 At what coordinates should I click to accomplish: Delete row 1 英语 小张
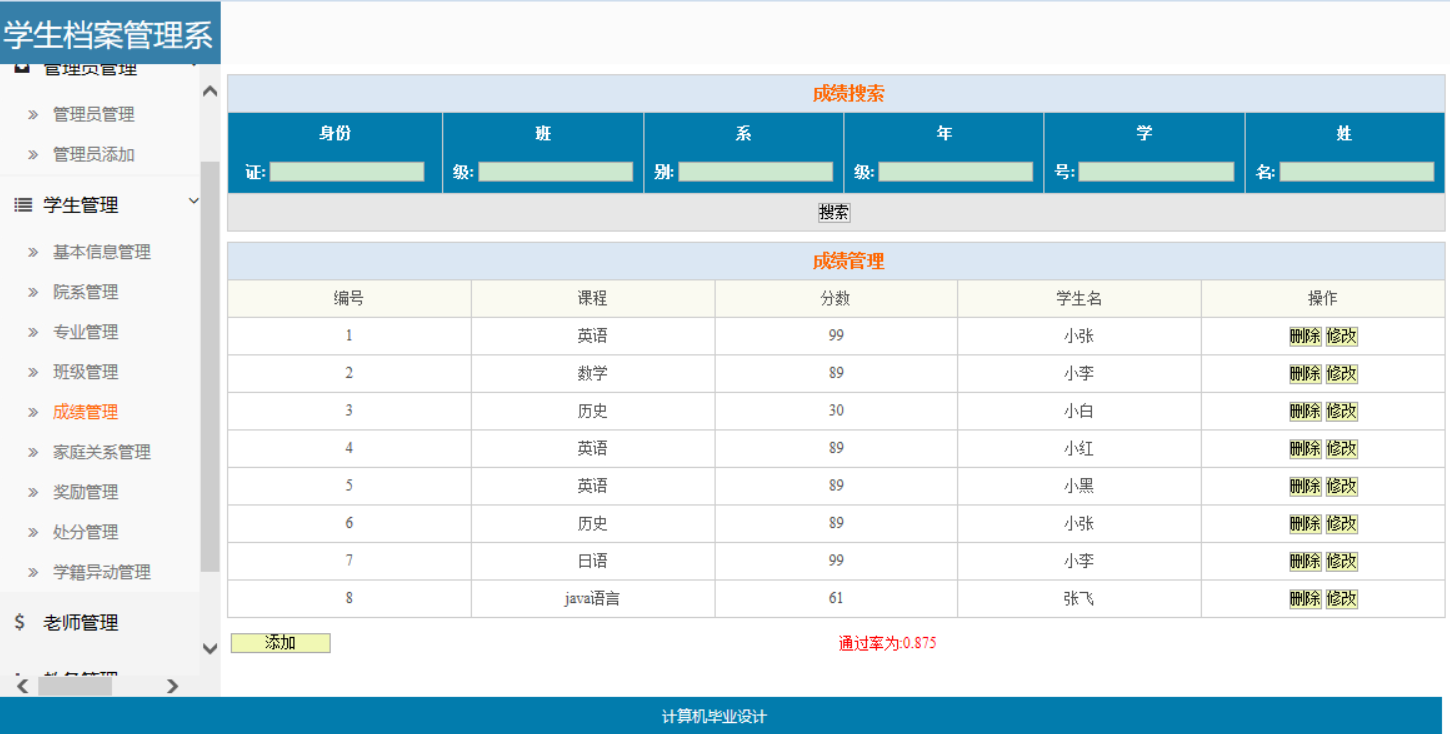pyautogui.click(x=1305, y=336)
